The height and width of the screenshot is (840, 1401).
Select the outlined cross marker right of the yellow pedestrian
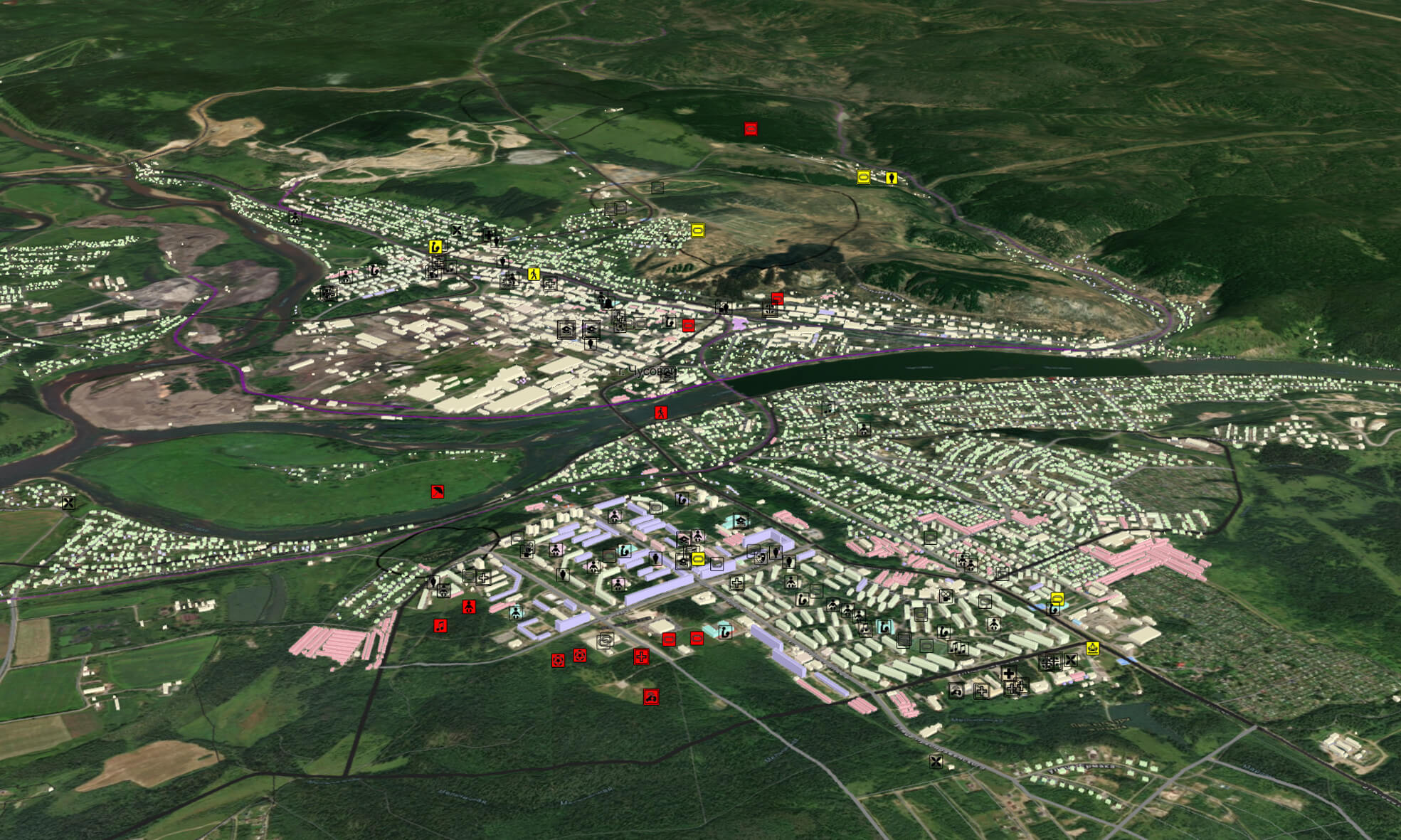[550, 284]
